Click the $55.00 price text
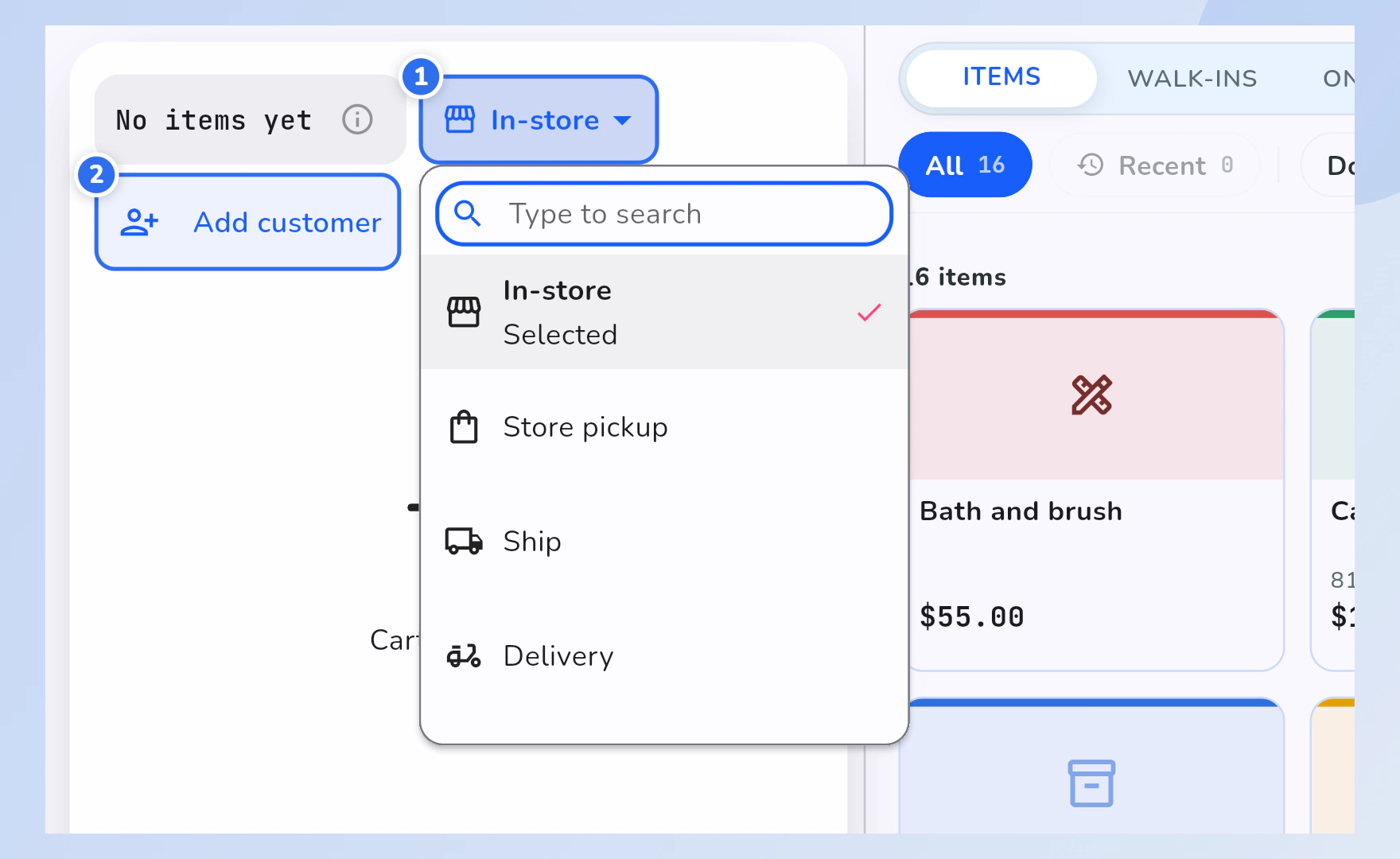The height and width of the screenshot is (859, 1400). (x=971, y=616)
